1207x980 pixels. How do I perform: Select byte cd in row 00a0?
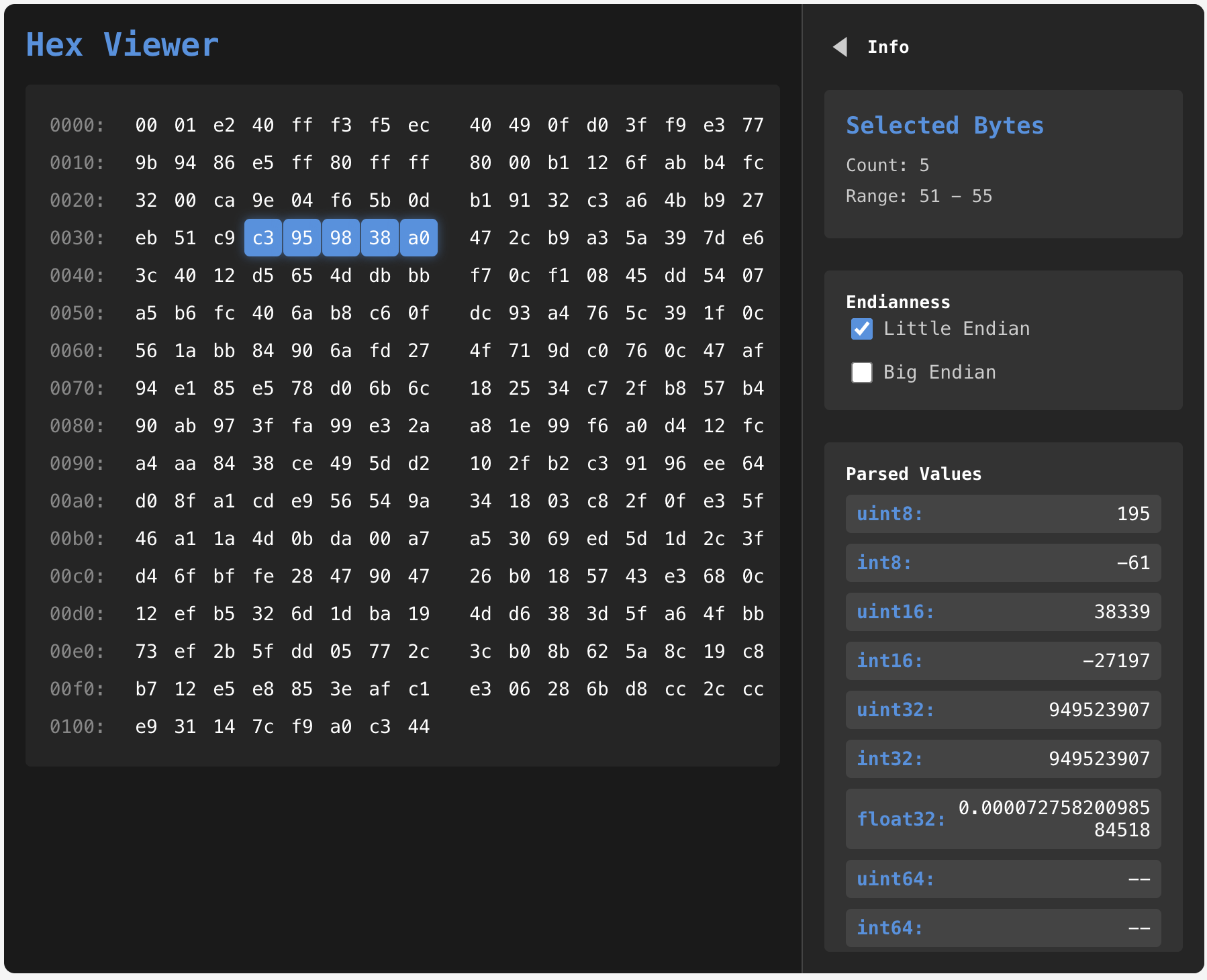click(263, 501)
